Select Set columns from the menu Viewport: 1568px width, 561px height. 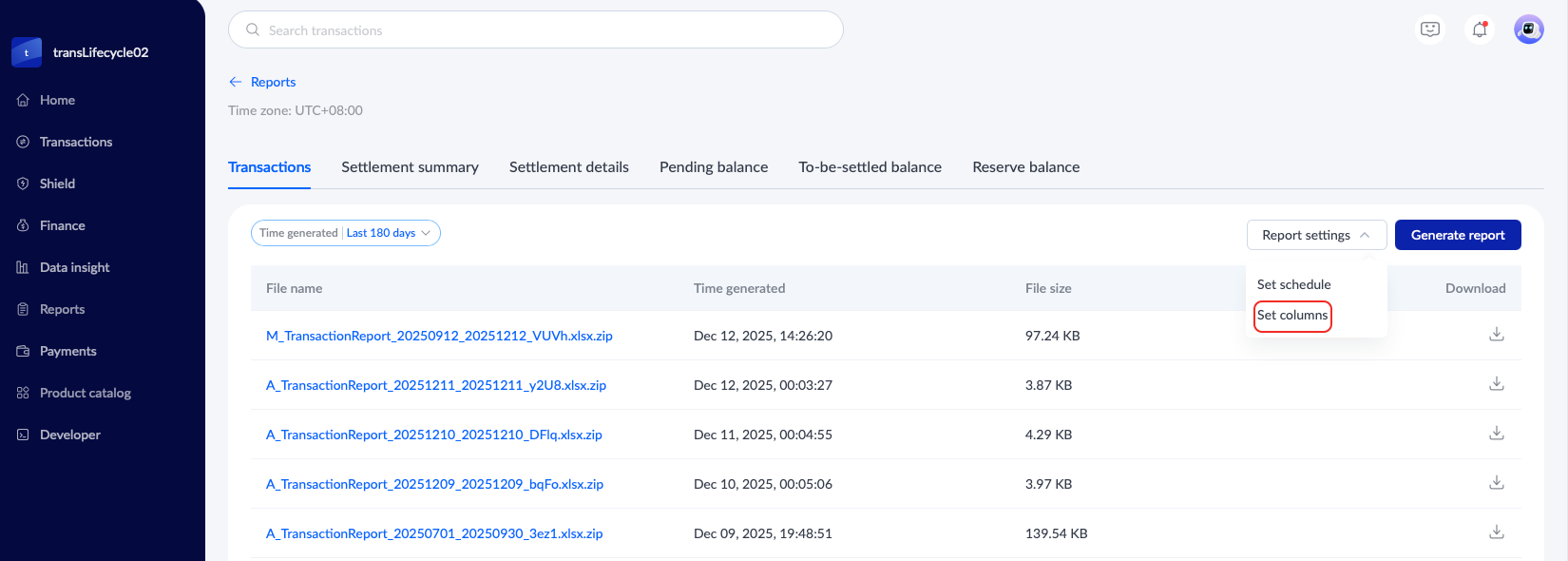[x=1292, y=316]
